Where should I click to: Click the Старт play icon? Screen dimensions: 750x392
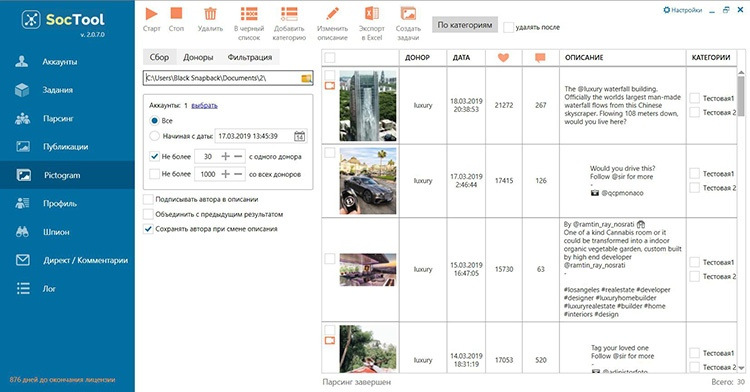pyautogui.click(x=151, y=13)
